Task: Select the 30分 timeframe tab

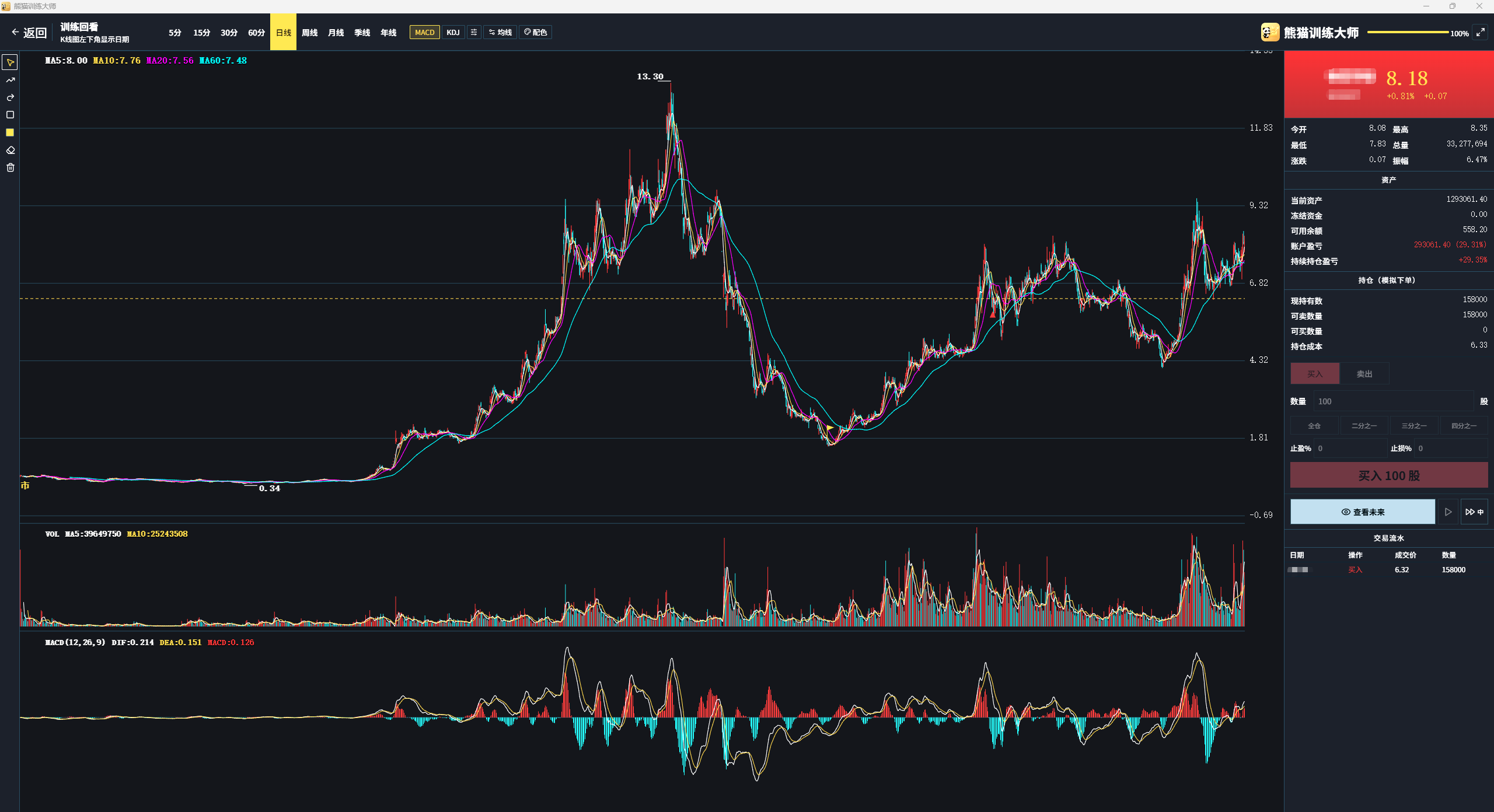Action: [x=229, y=33]
